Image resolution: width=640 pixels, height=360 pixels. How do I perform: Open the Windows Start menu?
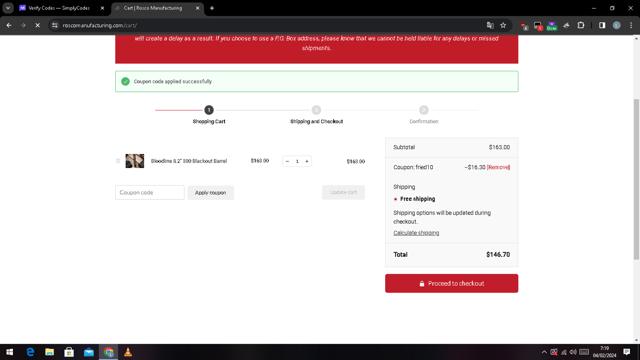click(9, 352)
